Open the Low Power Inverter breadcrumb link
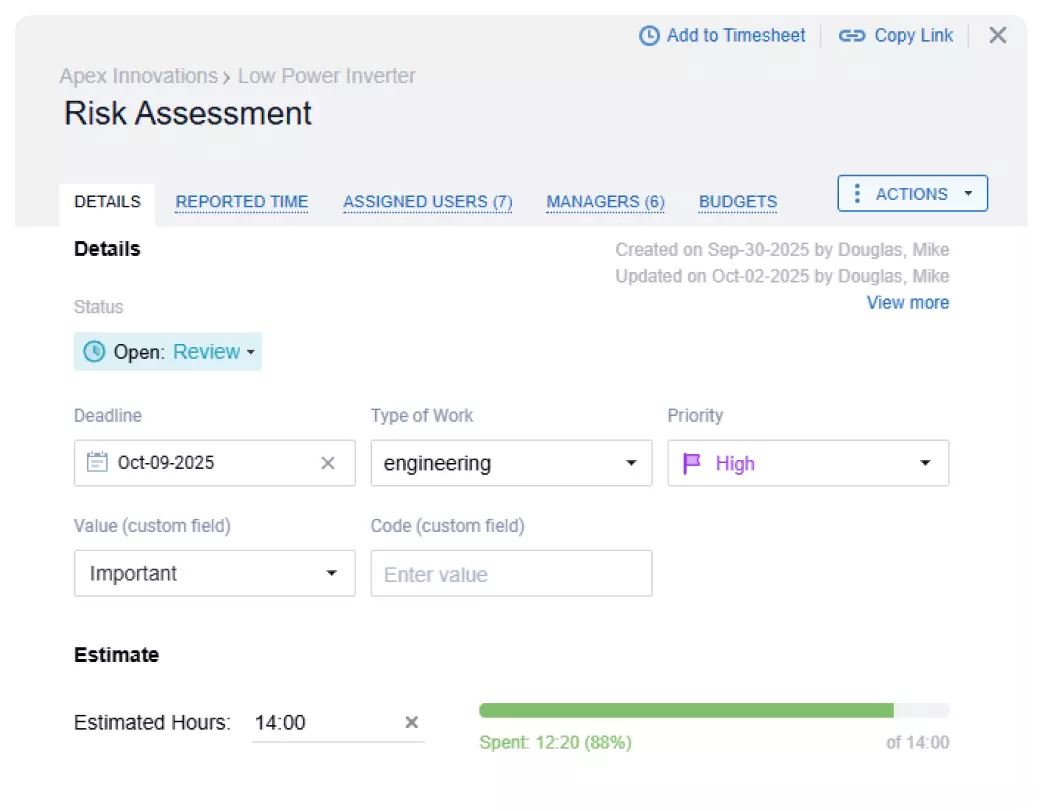 pos(327,76)
